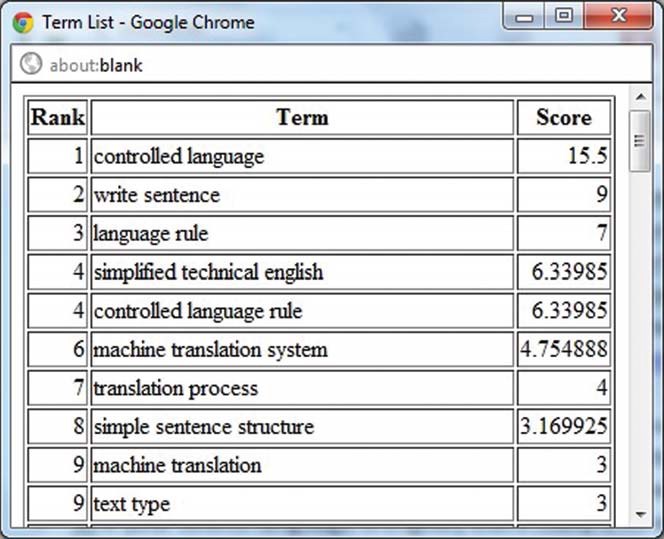Click the Score column header

pos(564,117)
